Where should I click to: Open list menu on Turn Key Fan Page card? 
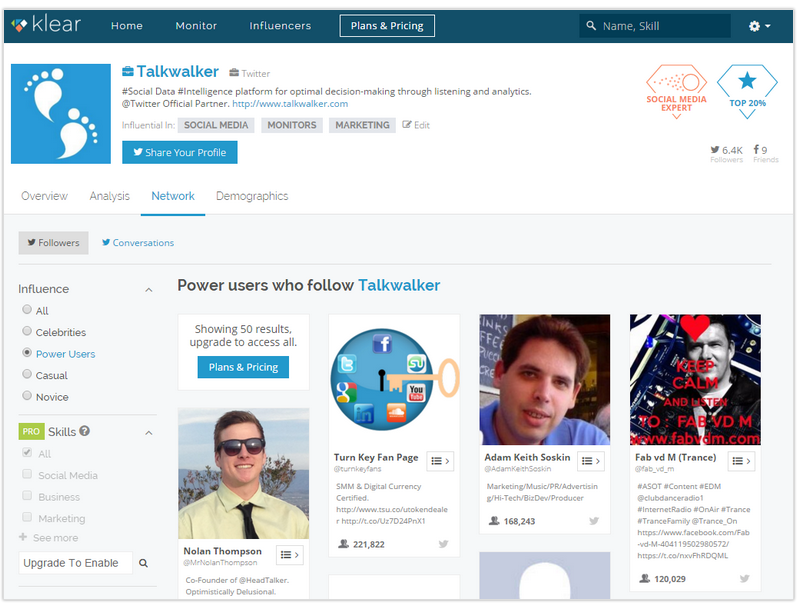440,461
